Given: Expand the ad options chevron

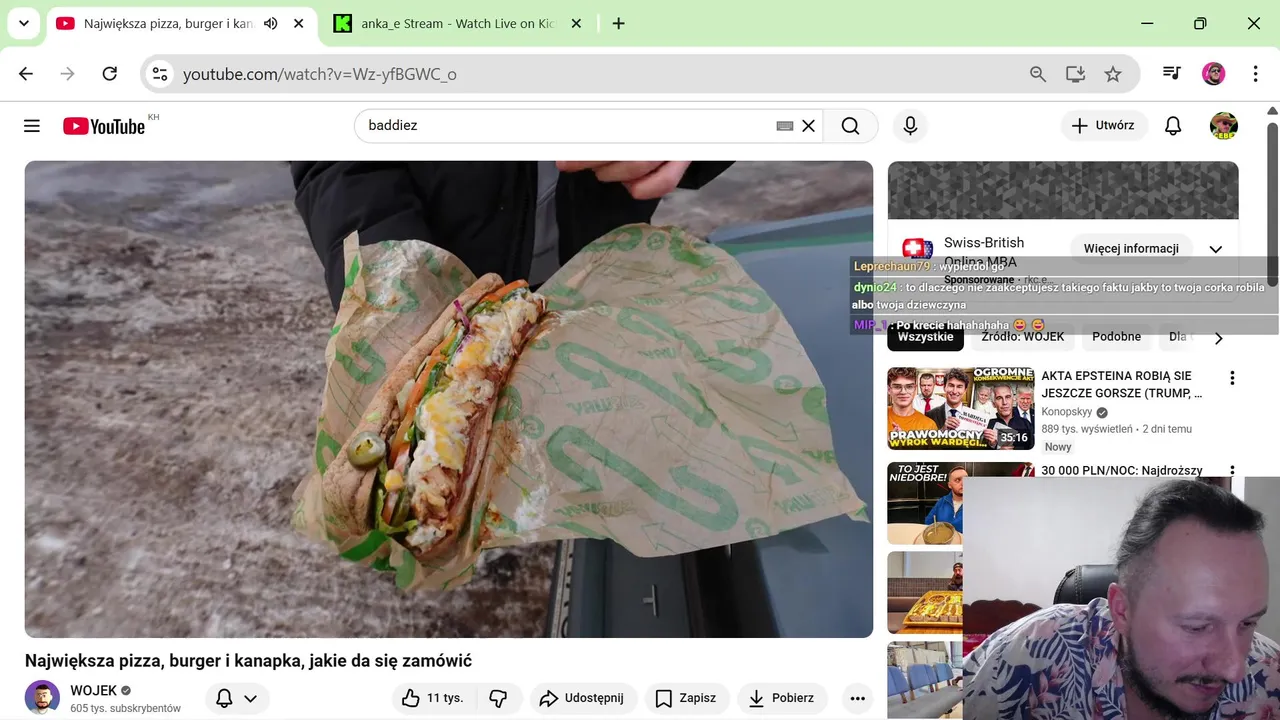Looking at the screenshot, I should pyautogui.click(x=1216, y=249).
